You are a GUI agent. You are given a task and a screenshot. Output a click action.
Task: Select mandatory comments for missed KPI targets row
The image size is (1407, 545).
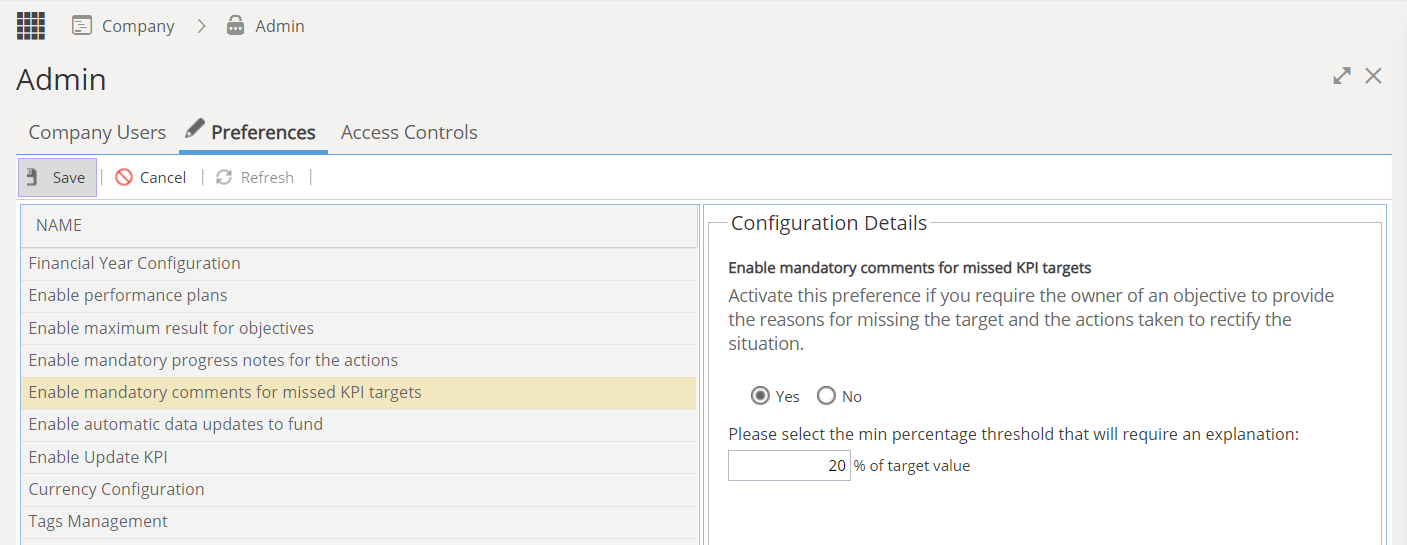click(x=359, y=393)
